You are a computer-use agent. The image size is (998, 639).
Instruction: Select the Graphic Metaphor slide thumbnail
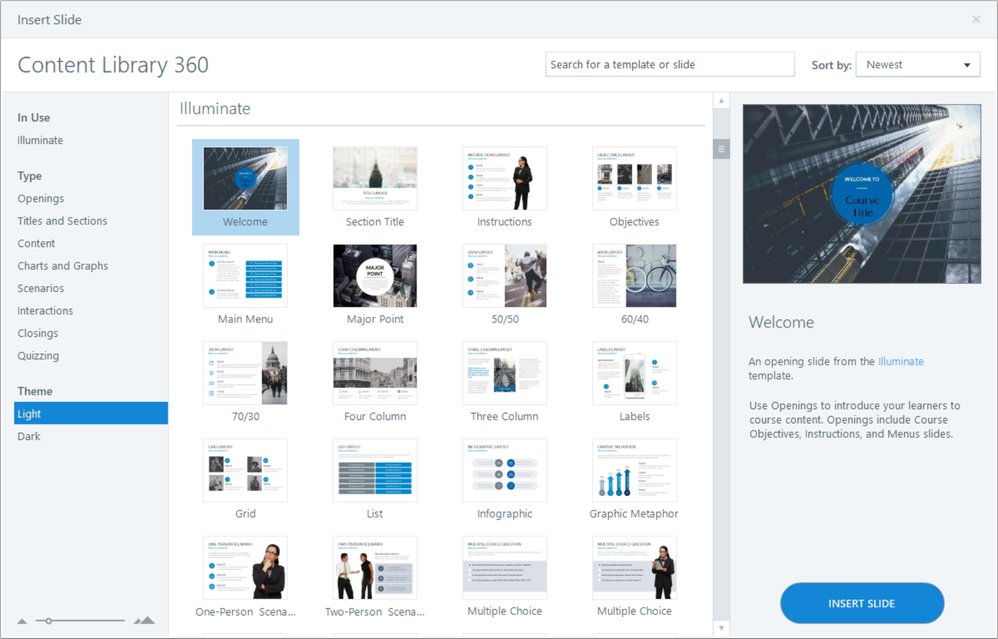(635, 470)
